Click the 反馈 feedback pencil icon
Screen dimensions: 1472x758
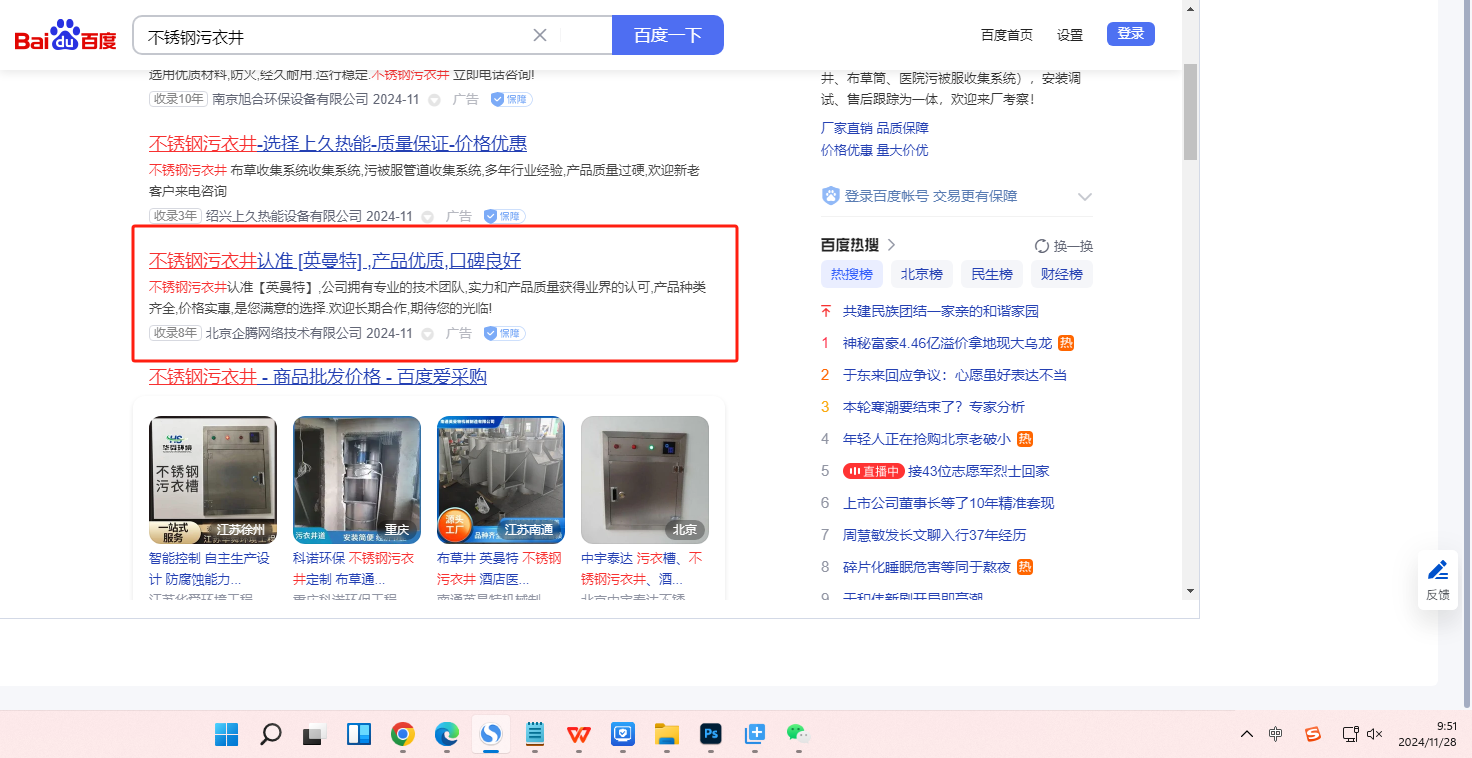1438,570
